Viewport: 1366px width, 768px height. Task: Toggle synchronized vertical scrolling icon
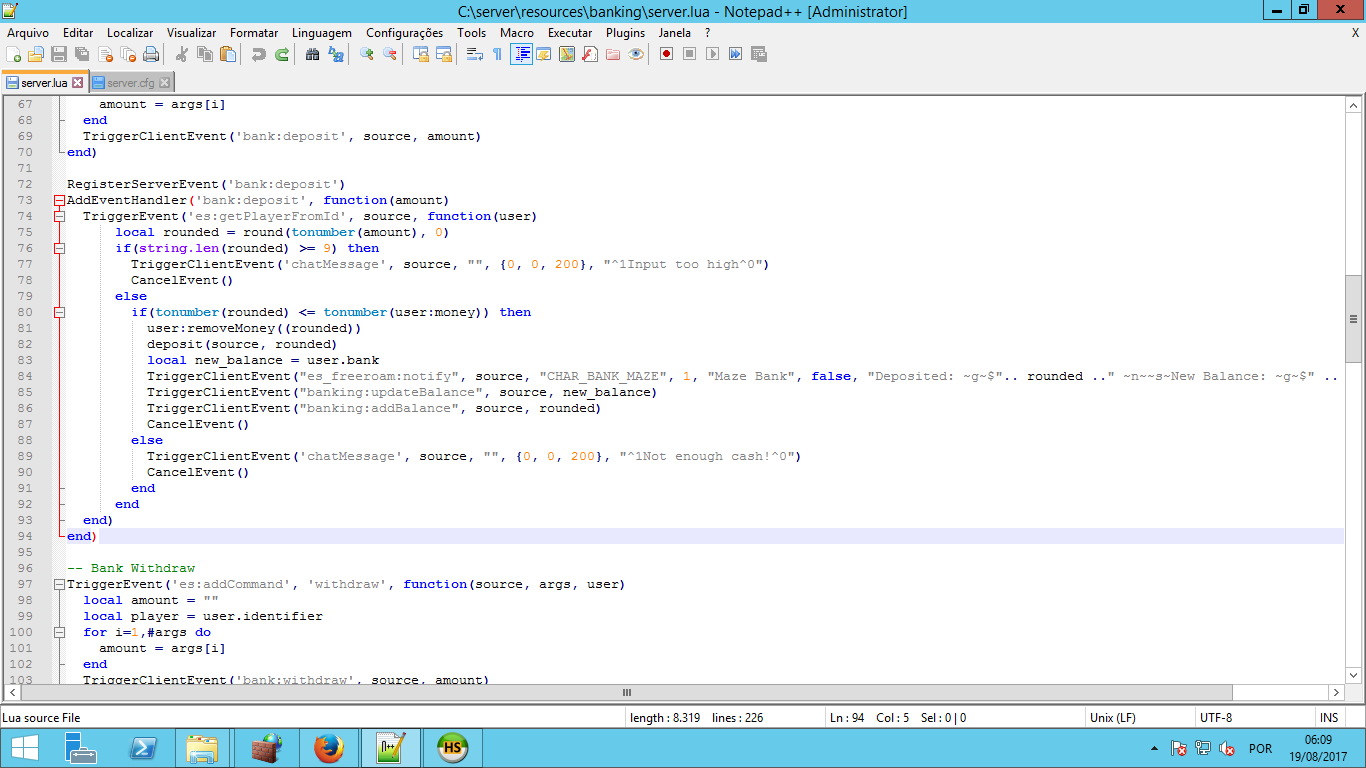pos(421,54)
